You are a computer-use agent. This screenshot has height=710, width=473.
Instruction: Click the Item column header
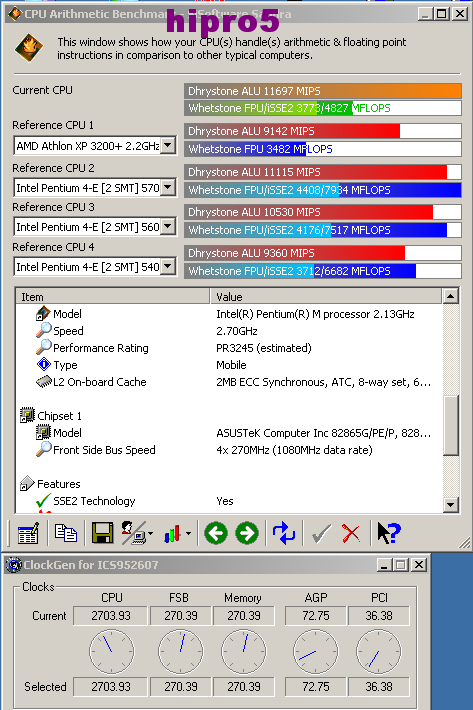[x=113, y=297]
